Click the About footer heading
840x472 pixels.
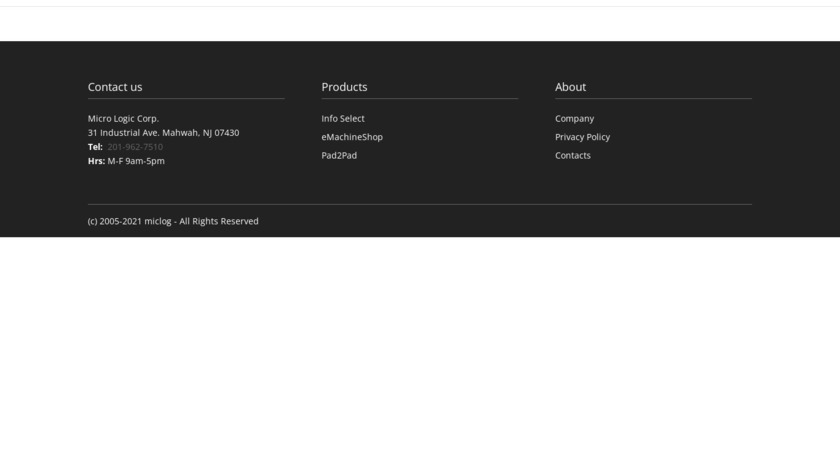click(x=570, y=87)
